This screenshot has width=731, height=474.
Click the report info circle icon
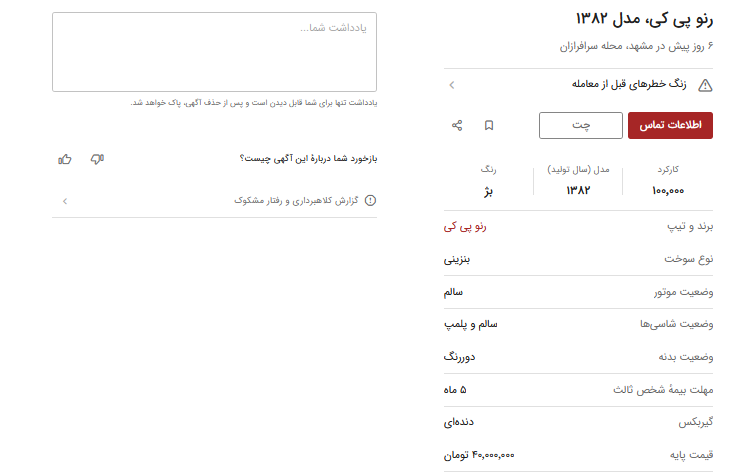click(x=370, y=200)
